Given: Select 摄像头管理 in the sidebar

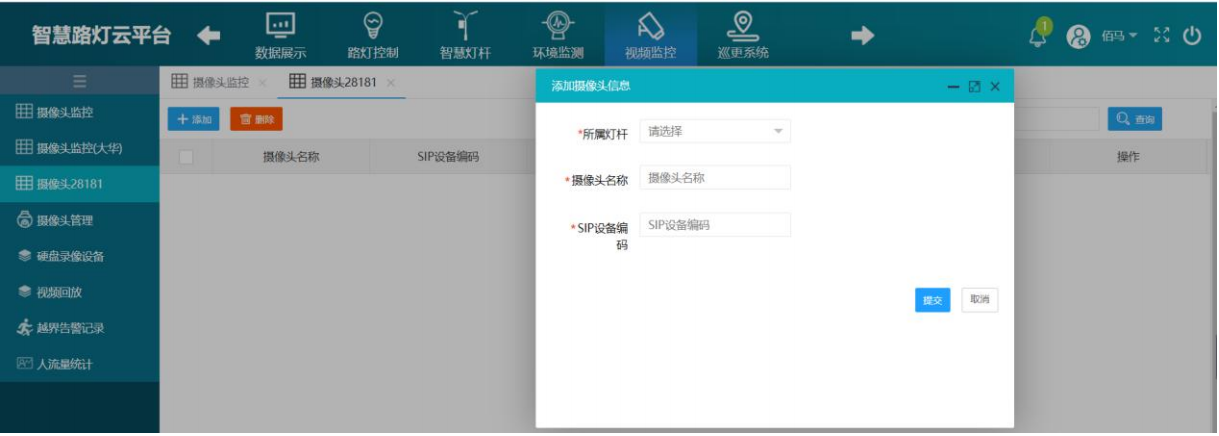Looking at the screenshot, I should point(70,220).
